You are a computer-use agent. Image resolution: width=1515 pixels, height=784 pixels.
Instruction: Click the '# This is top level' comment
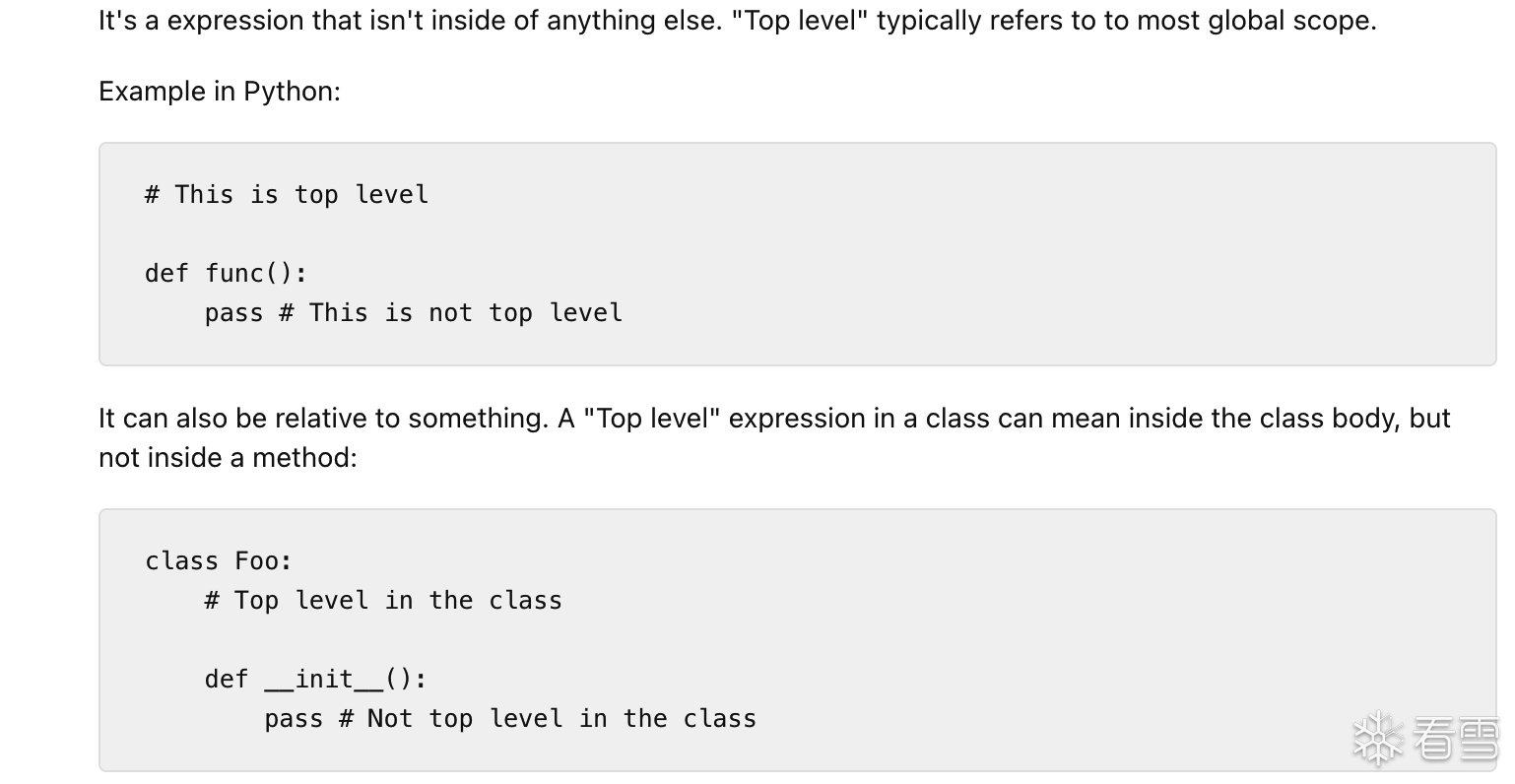(287, 195)
